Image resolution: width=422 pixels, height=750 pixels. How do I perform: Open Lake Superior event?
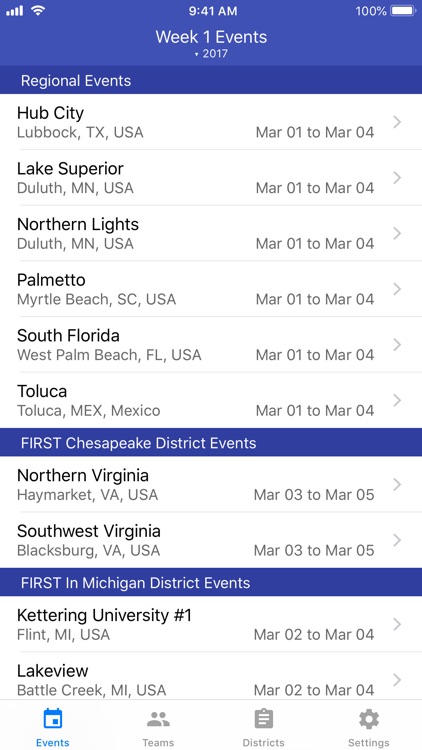pos(211,178)
